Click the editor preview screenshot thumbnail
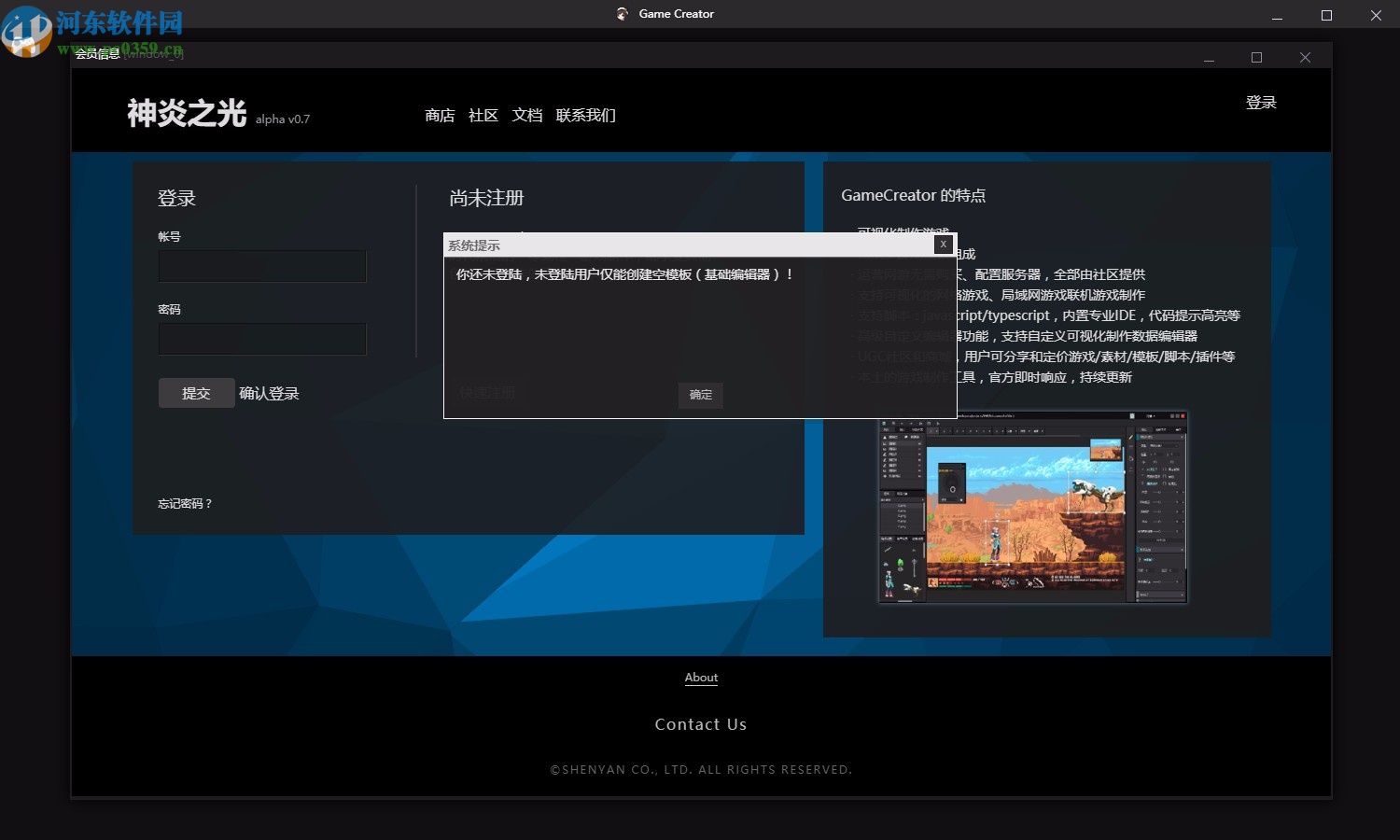 1031,507
